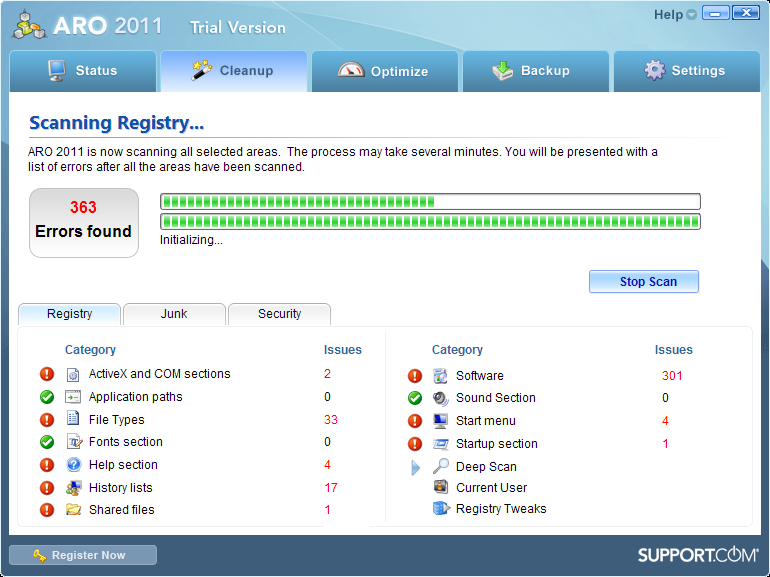Image resolution: width=770 pixels, height=577 pixels.
Task: Click the 363 Errors found box
Action: [x=84, y=222]
